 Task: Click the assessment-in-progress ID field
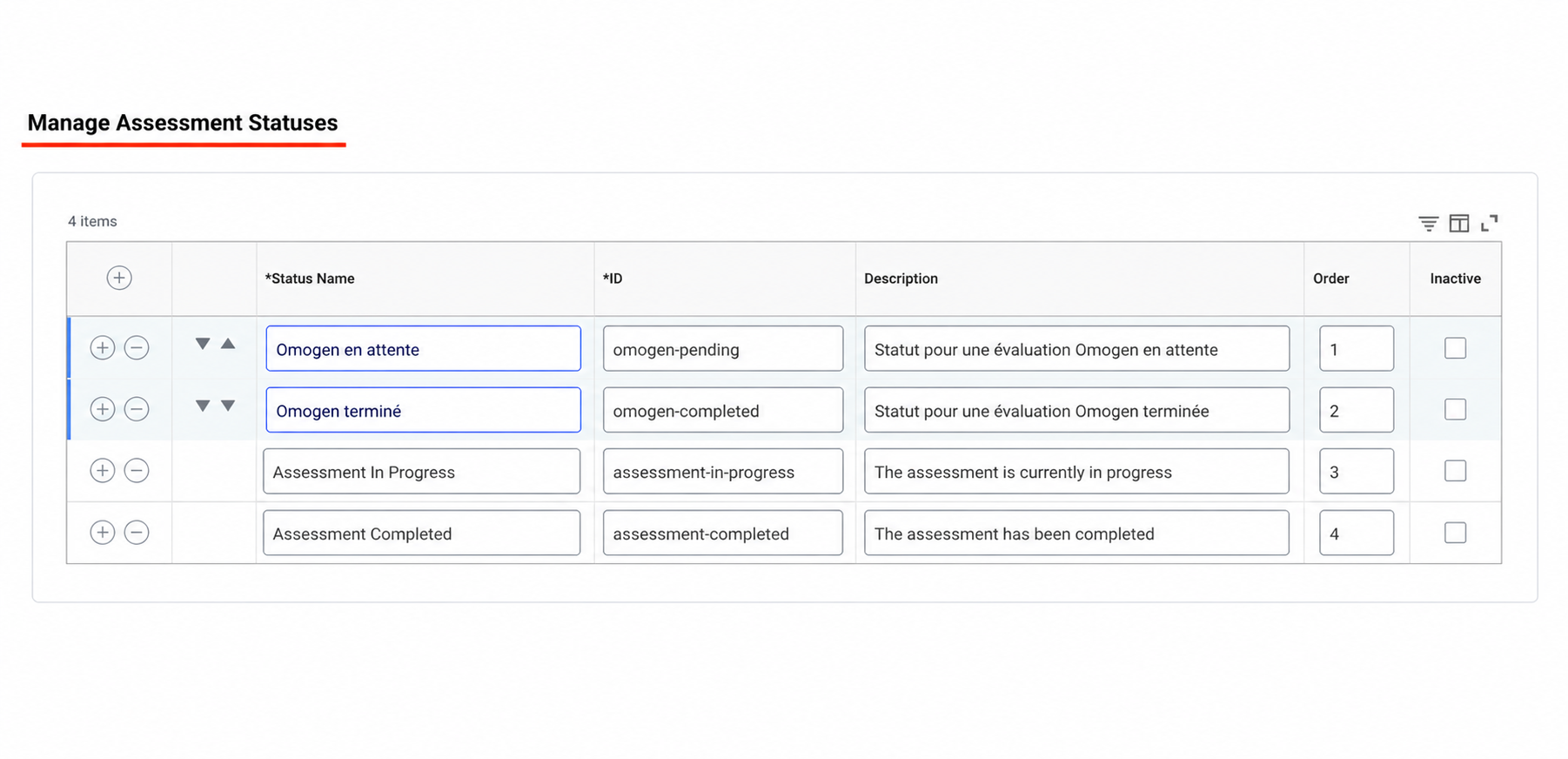point(723,471)
